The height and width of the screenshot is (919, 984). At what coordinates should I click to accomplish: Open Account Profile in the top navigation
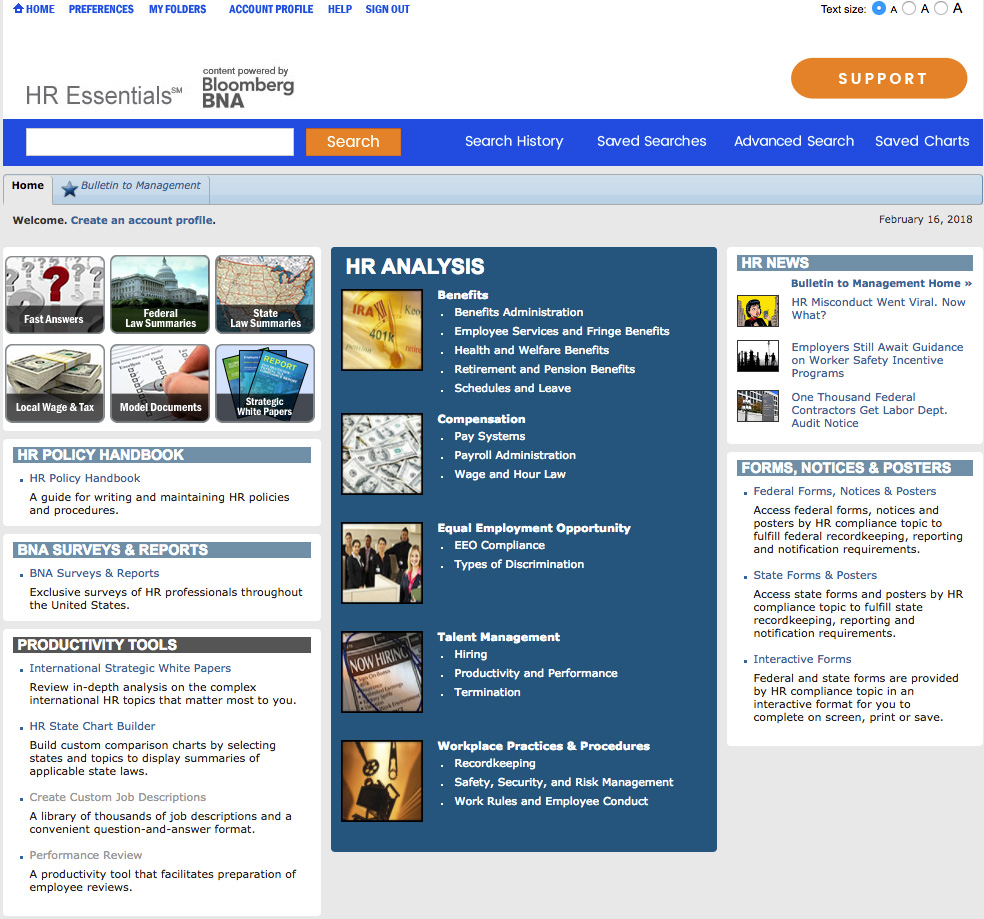[271, 9]
